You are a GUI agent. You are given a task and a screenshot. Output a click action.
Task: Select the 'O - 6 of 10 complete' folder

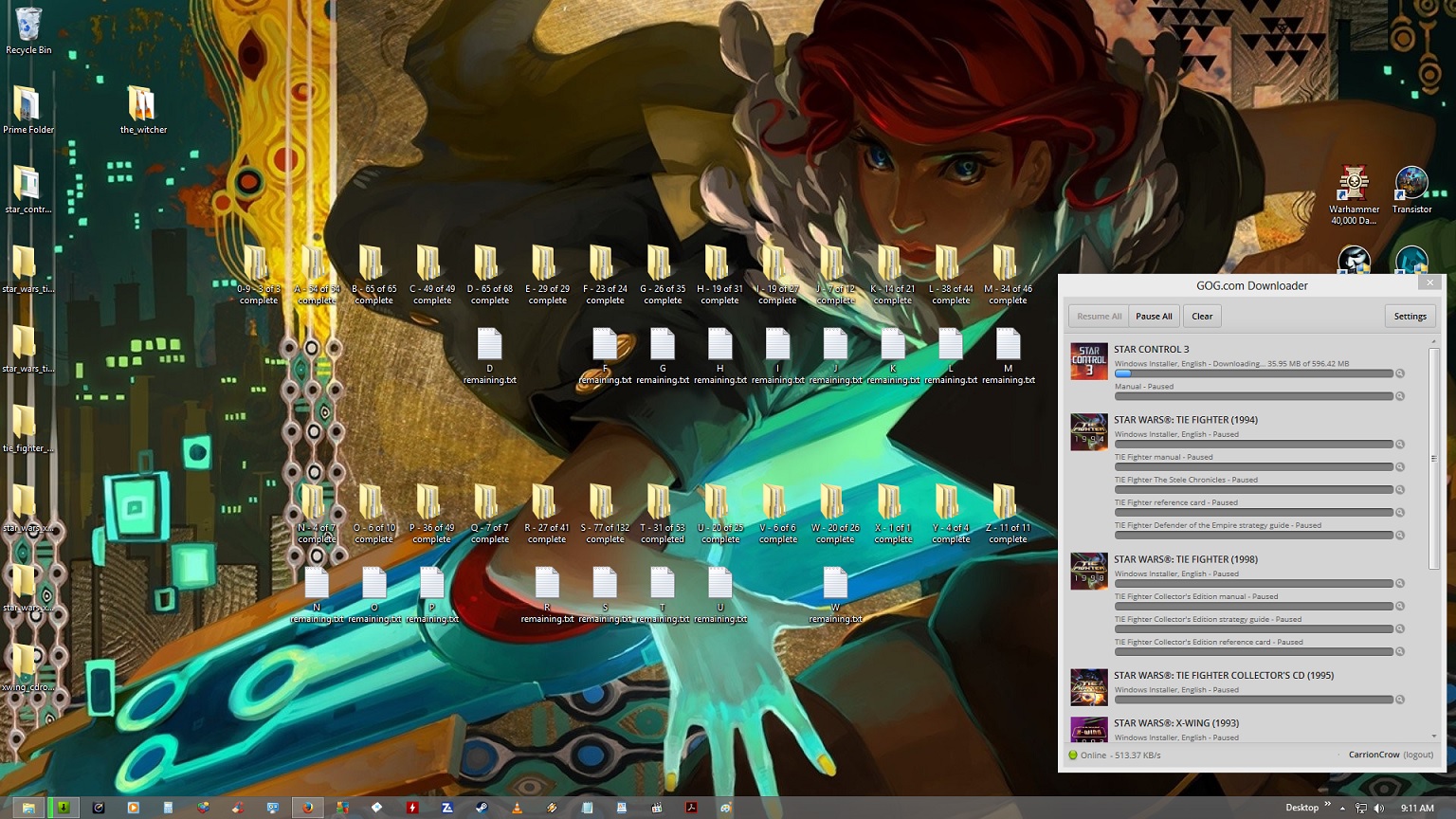click(x=373, y=514)
